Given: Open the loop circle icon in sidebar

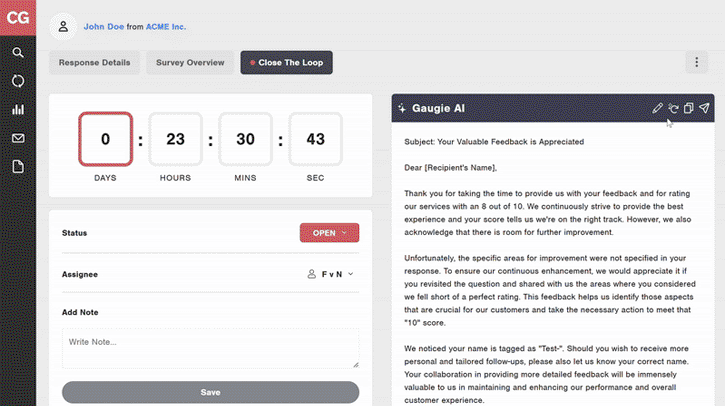Looking at the screenshot, I should click(x=18, y=81).
